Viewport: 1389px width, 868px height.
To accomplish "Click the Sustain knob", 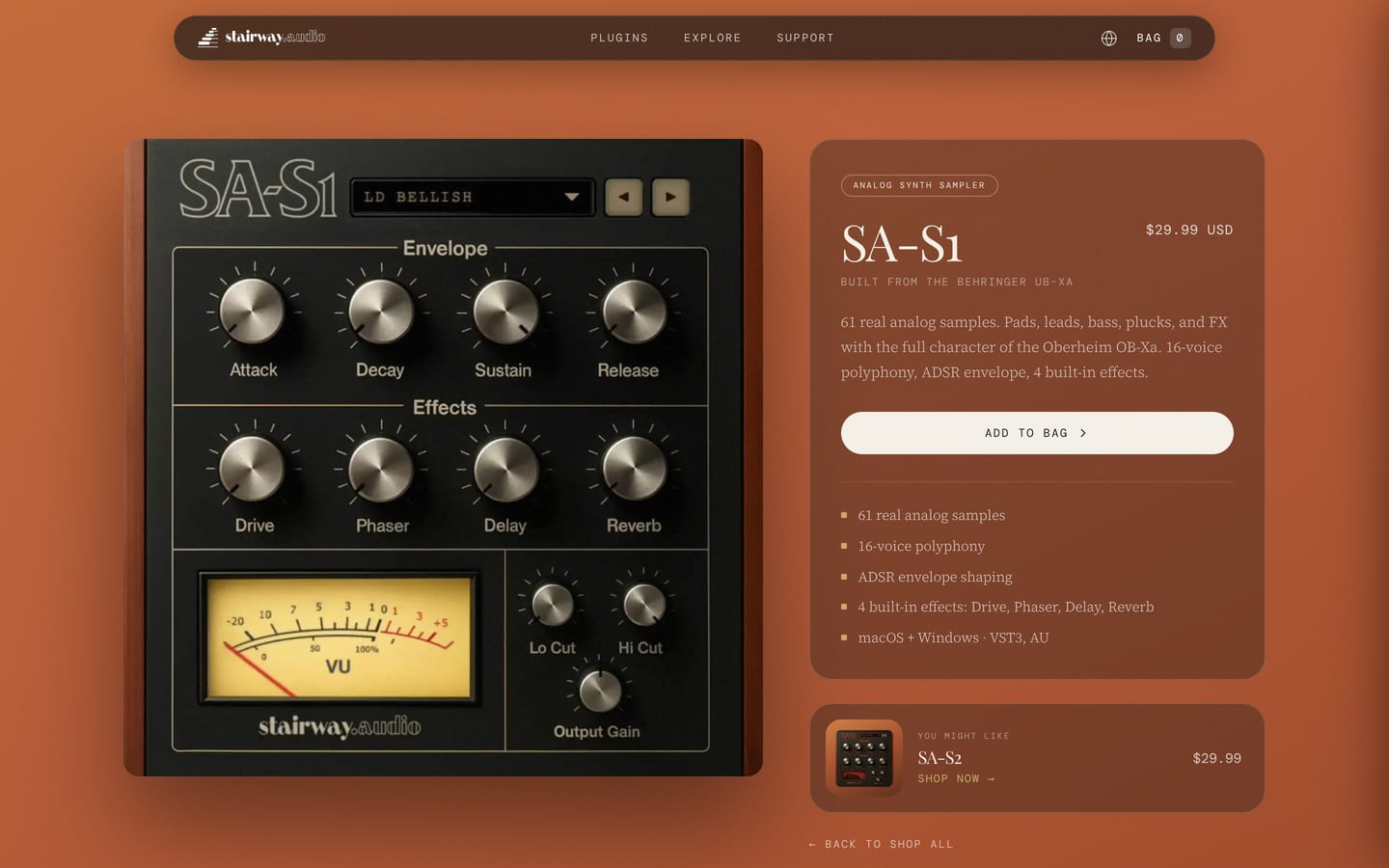I will 505,311.
